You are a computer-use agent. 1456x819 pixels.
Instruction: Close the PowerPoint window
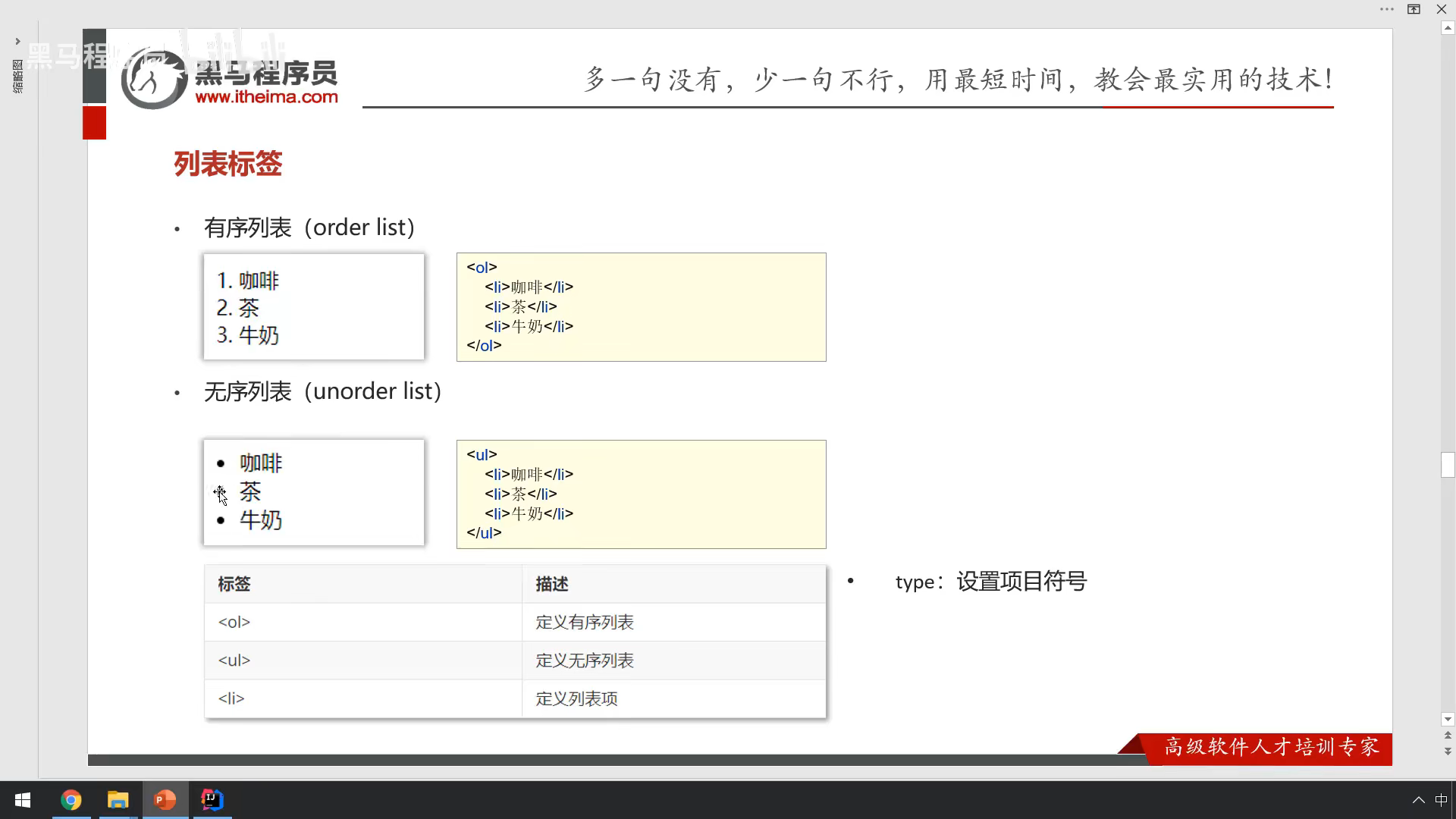[1441, 9]
